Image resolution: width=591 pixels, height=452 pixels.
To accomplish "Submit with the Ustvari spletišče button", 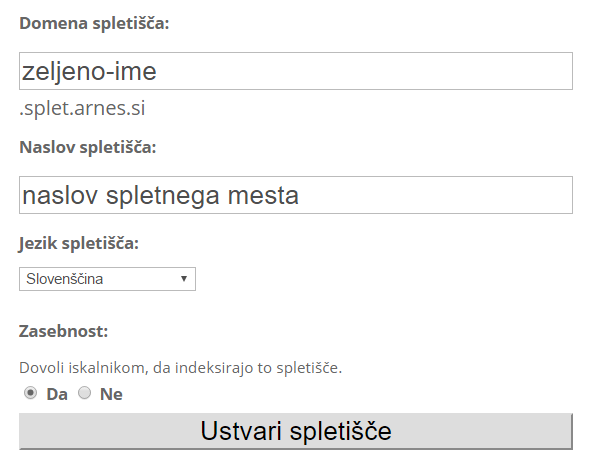I will [x=296, y=431].
